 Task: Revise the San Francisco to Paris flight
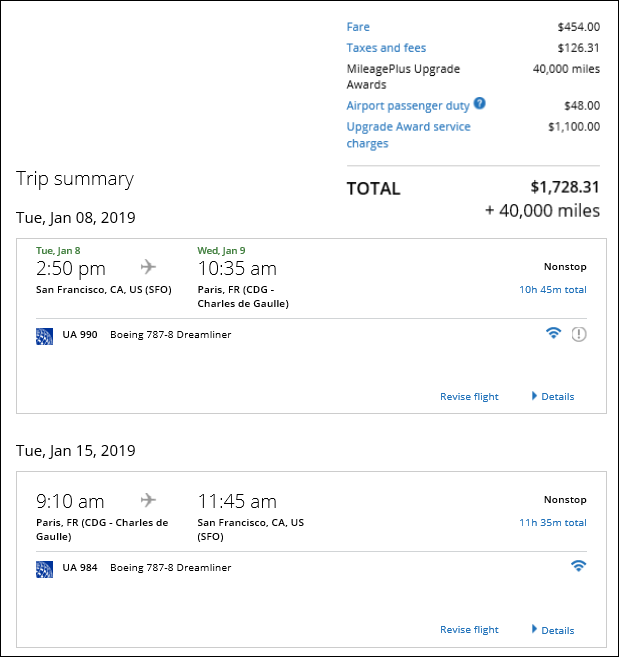469,396
